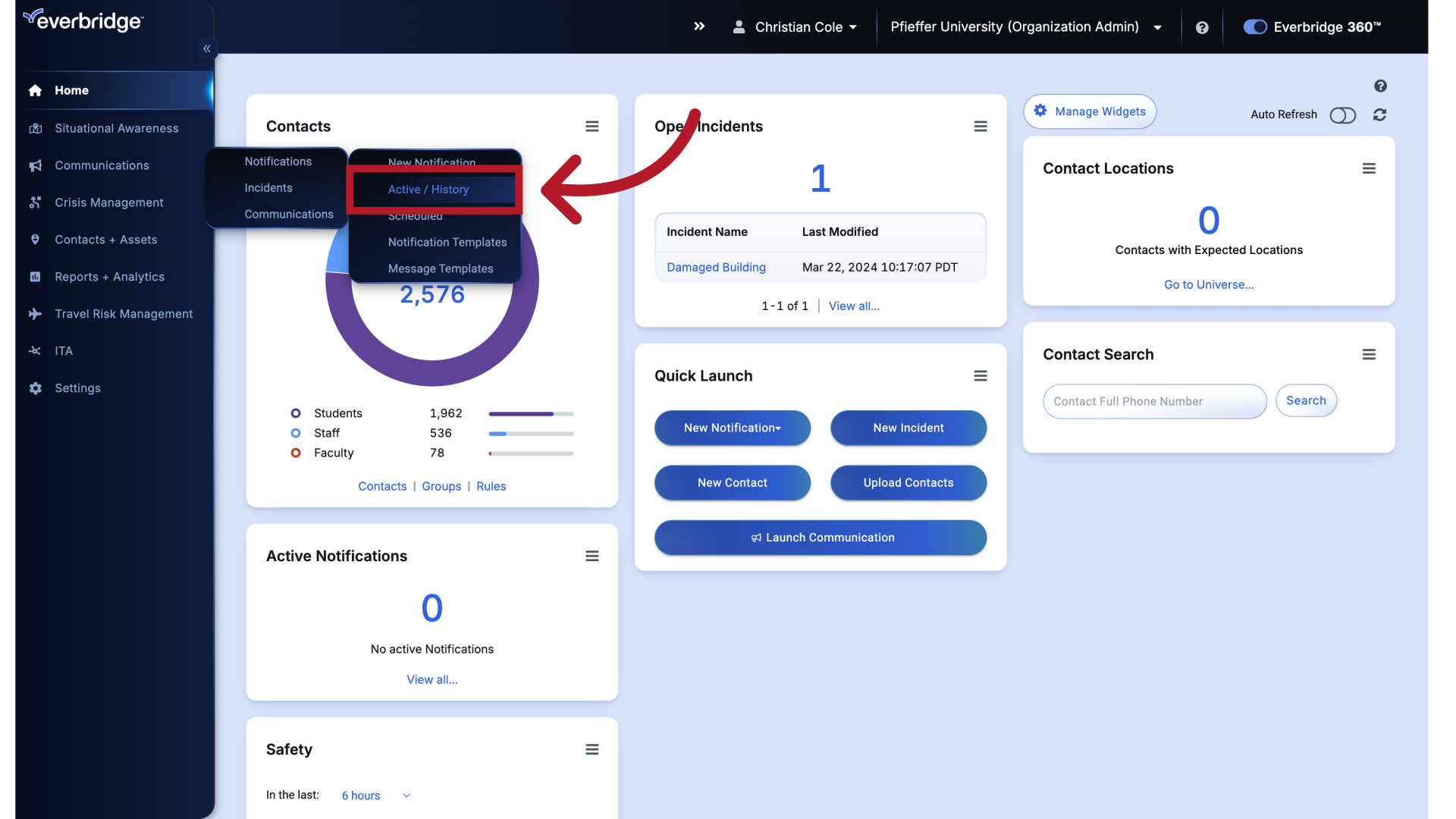Click the Faculty progress bar
Image resolution: width=1456 pixels, height=819 pixels.
tap(531, 453)
